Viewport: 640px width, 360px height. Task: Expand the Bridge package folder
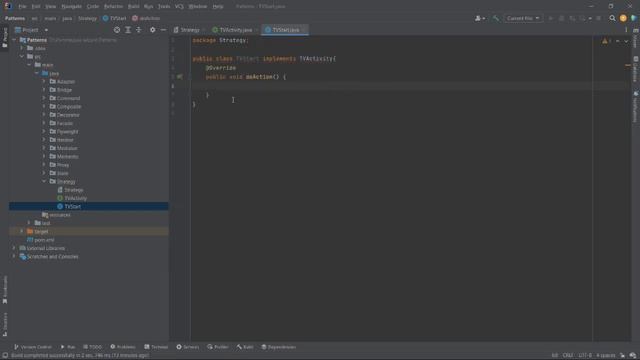(44, 90)
